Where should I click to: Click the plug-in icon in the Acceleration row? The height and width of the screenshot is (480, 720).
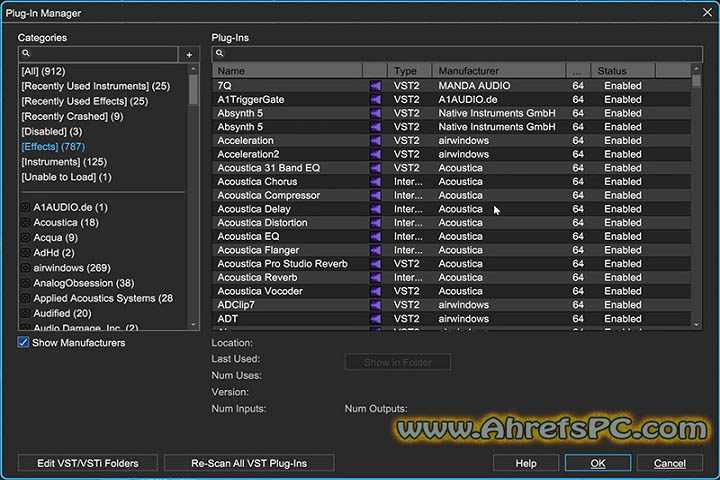tap(376, 141)
